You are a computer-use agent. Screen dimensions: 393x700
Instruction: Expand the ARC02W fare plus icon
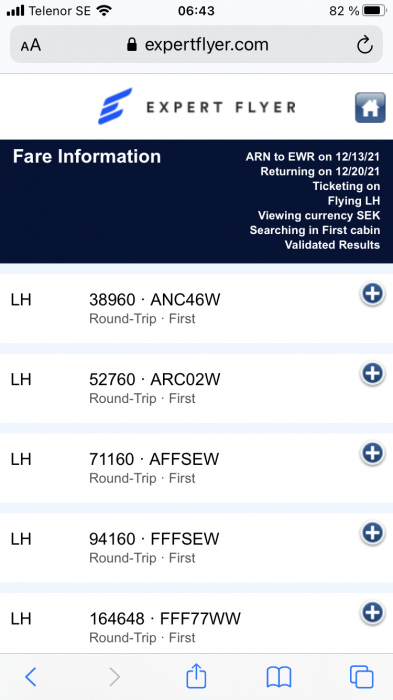coord(373,374)
